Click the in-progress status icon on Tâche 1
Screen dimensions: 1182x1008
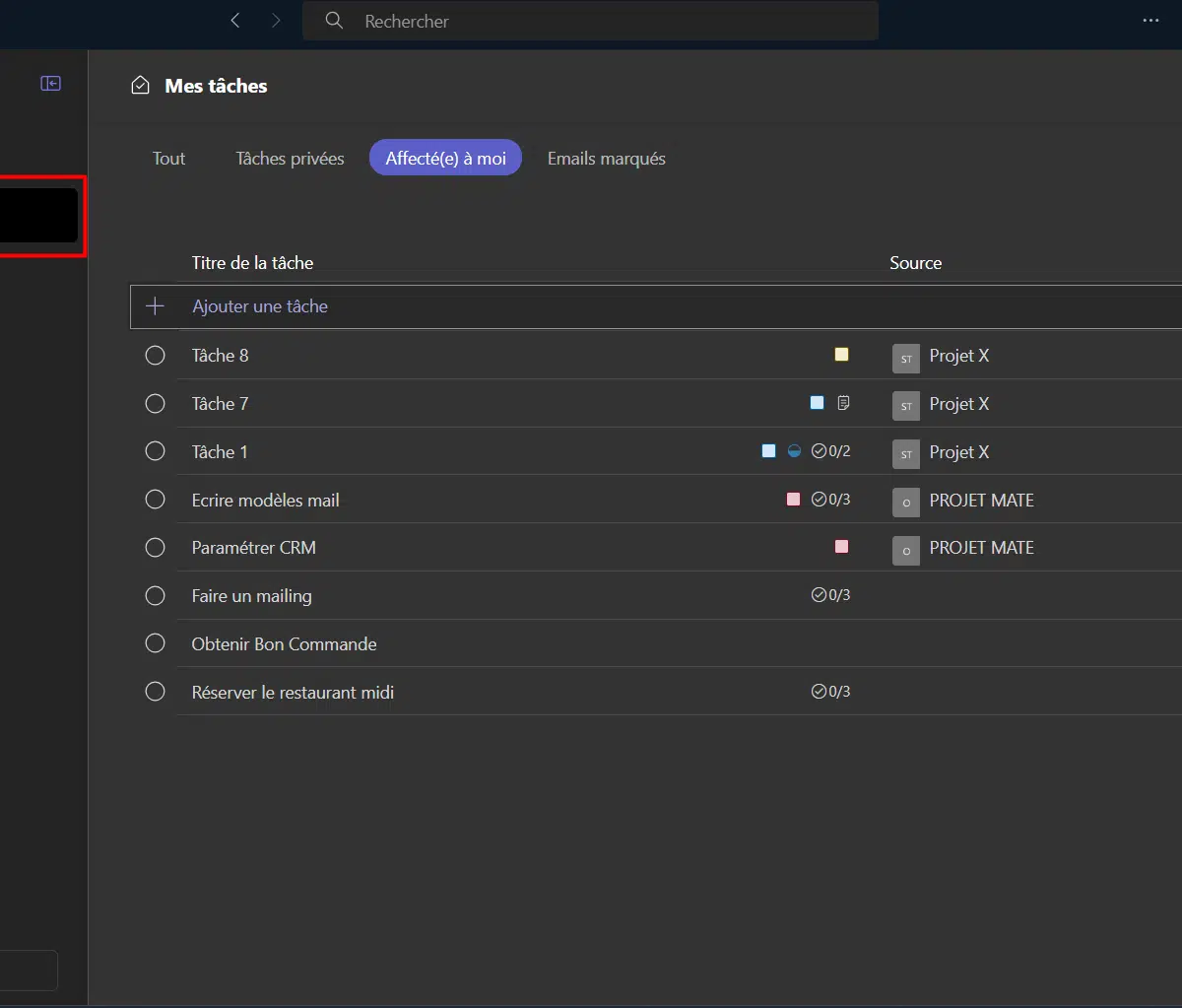tap(794, 451)
